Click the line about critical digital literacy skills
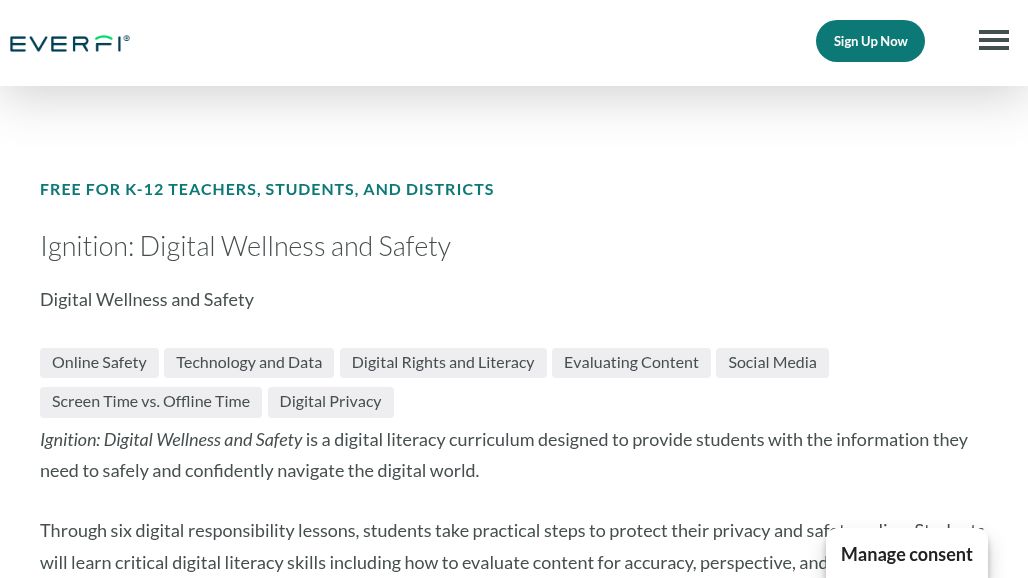Screen dimensions: 1028x578 [433, 563]
